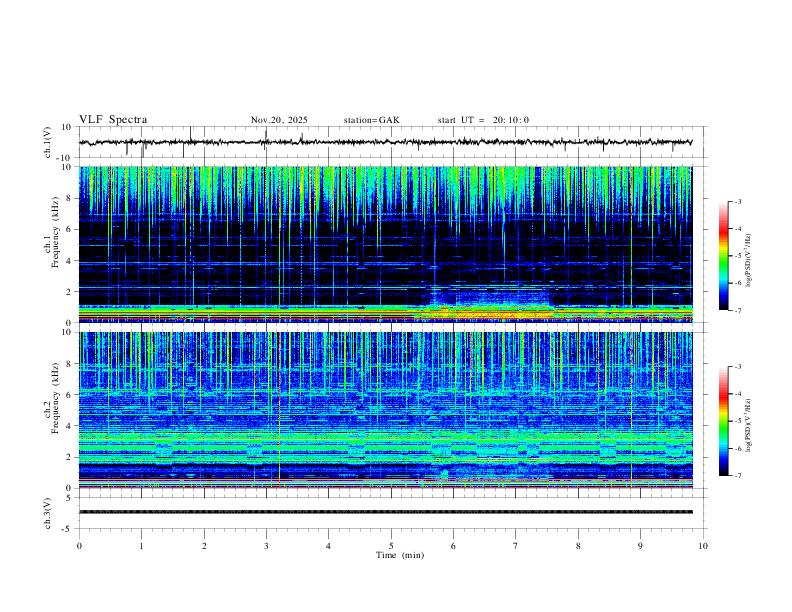Click the ch.2 color scale bar
The height and width of the screenshot is (612, 792).
point(724,421)
